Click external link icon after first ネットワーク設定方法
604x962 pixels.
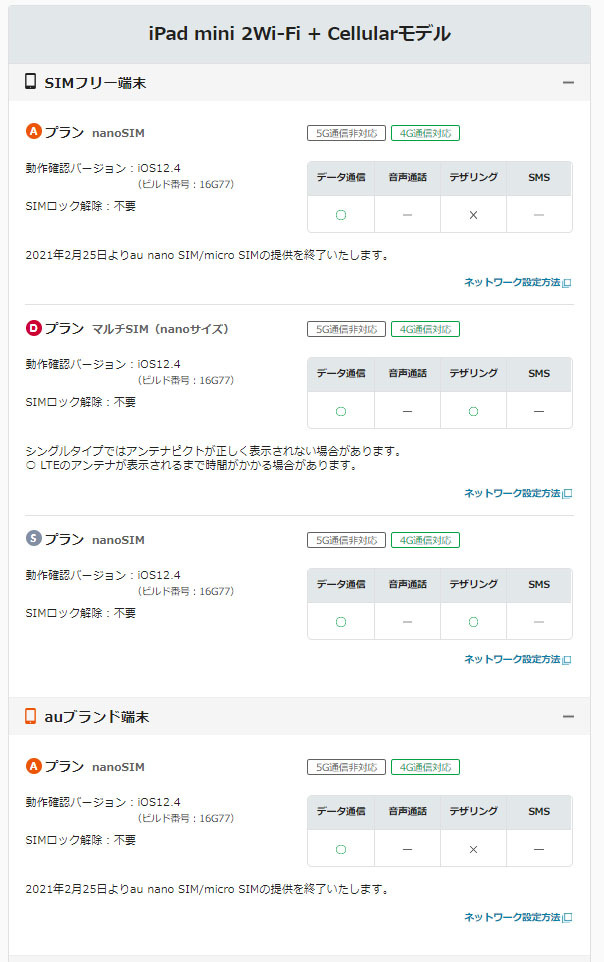click(x=567, y=283)
